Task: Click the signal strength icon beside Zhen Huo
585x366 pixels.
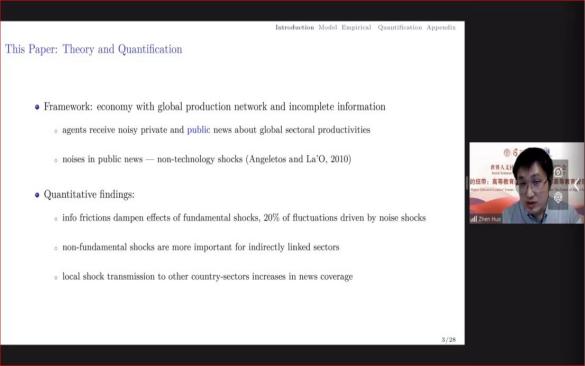Action: point(474,219)
